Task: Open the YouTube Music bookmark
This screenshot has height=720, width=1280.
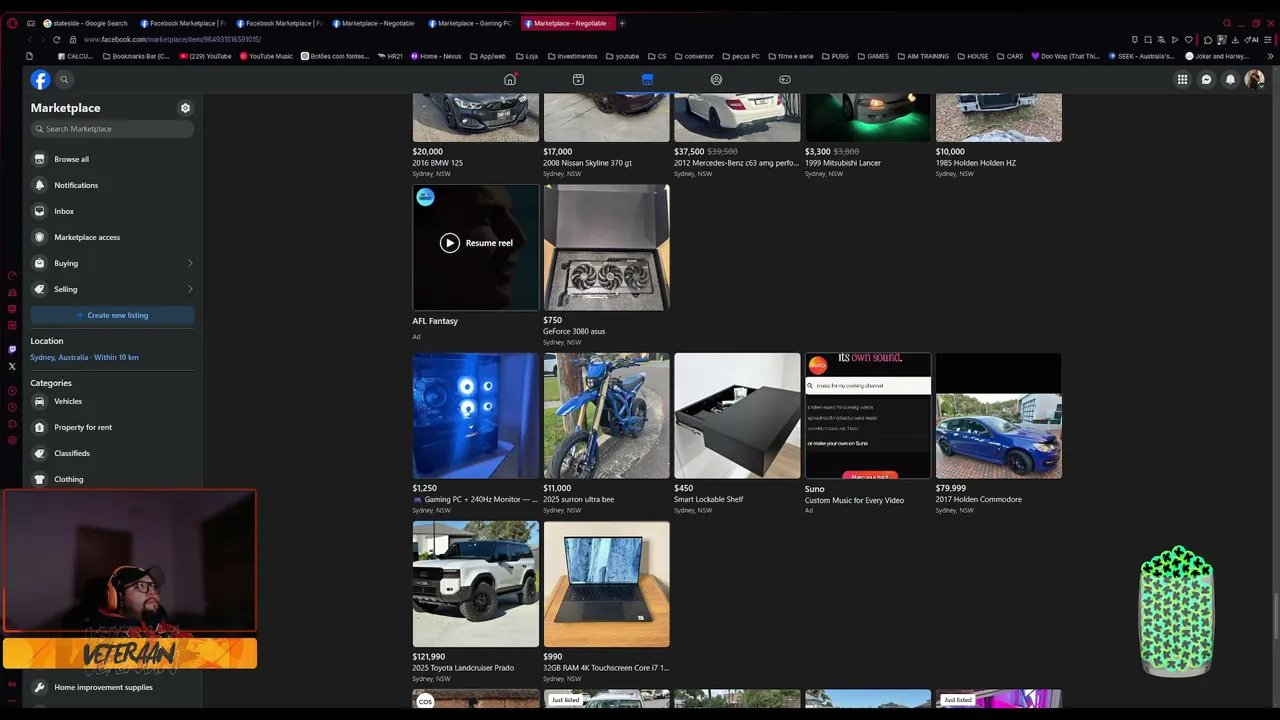Action: click(x=267, y=56)
